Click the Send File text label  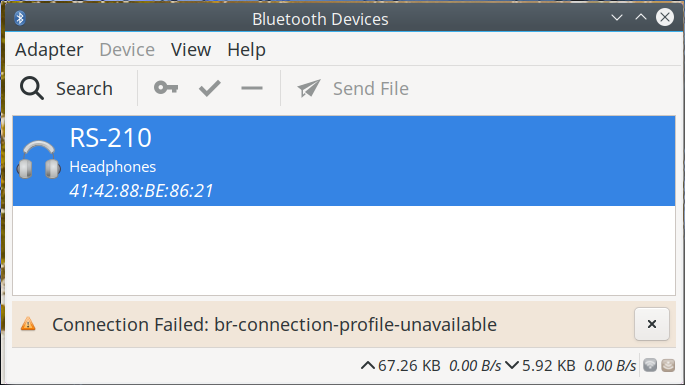coord(371,89)
